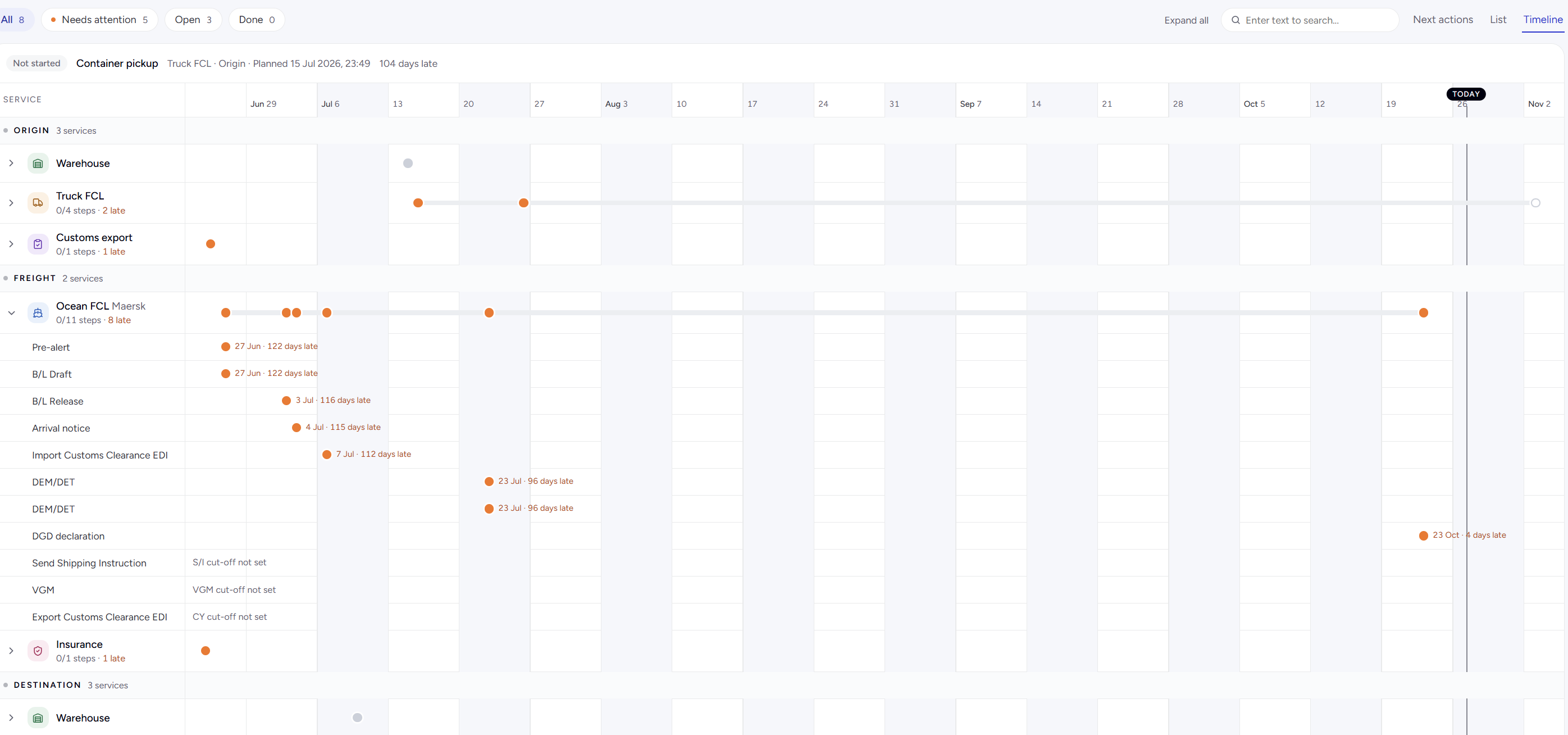
Task: Click the Insurance orange timeline dot
Action: click(206, 651)
